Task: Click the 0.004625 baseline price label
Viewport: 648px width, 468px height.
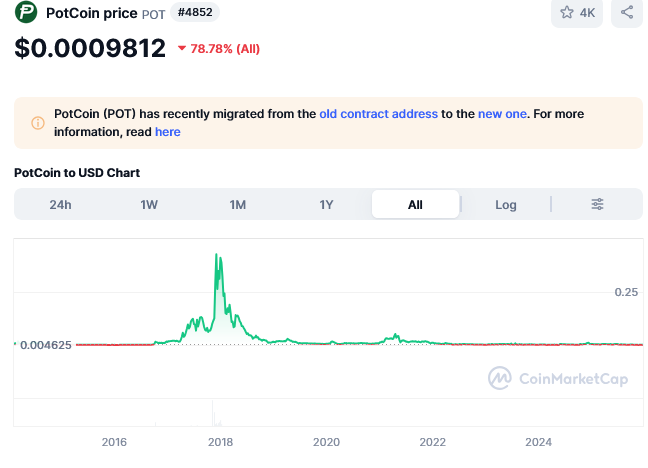Action: (x=46, y=345)
